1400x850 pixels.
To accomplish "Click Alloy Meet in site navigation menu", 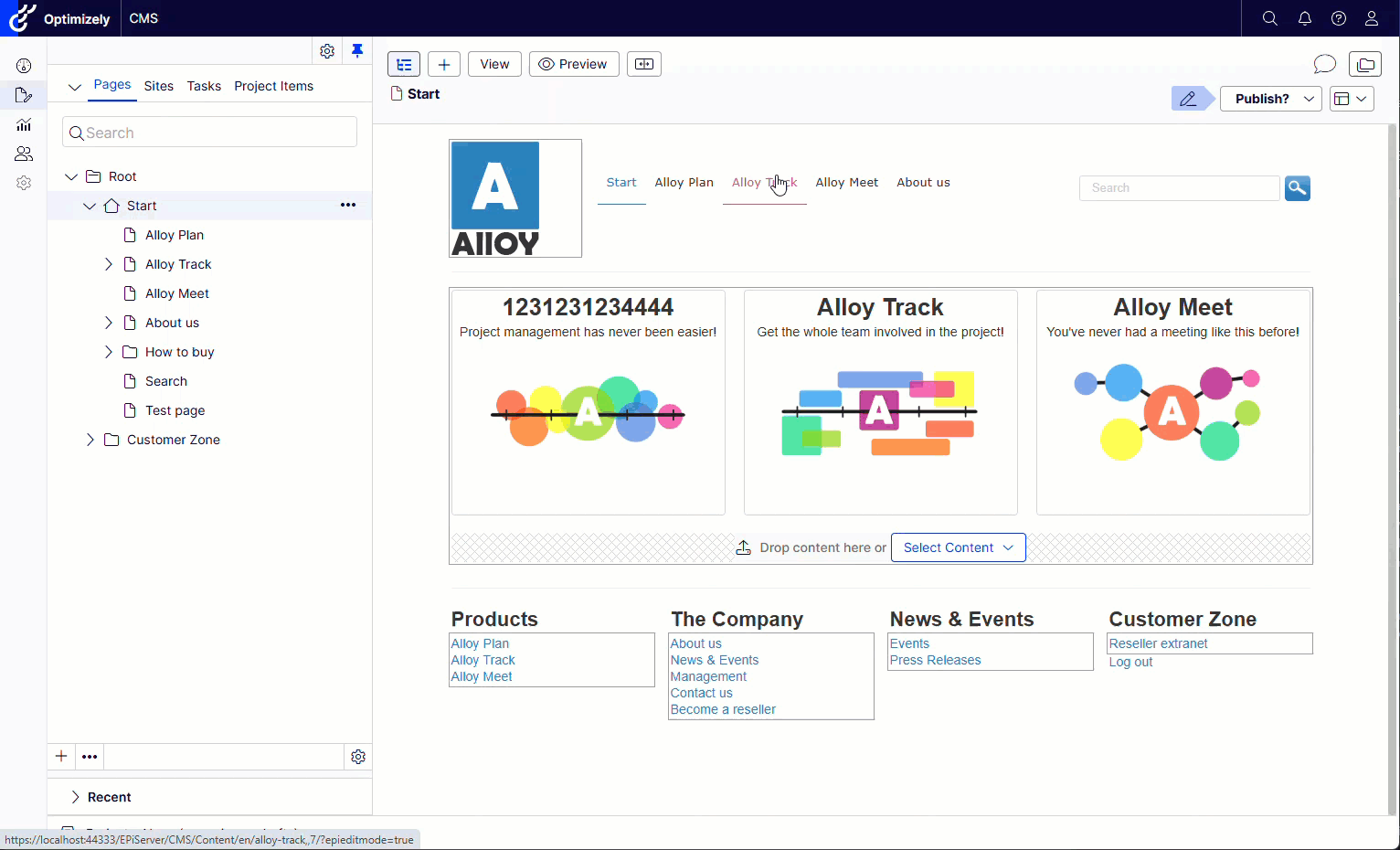I will [847, 183].
